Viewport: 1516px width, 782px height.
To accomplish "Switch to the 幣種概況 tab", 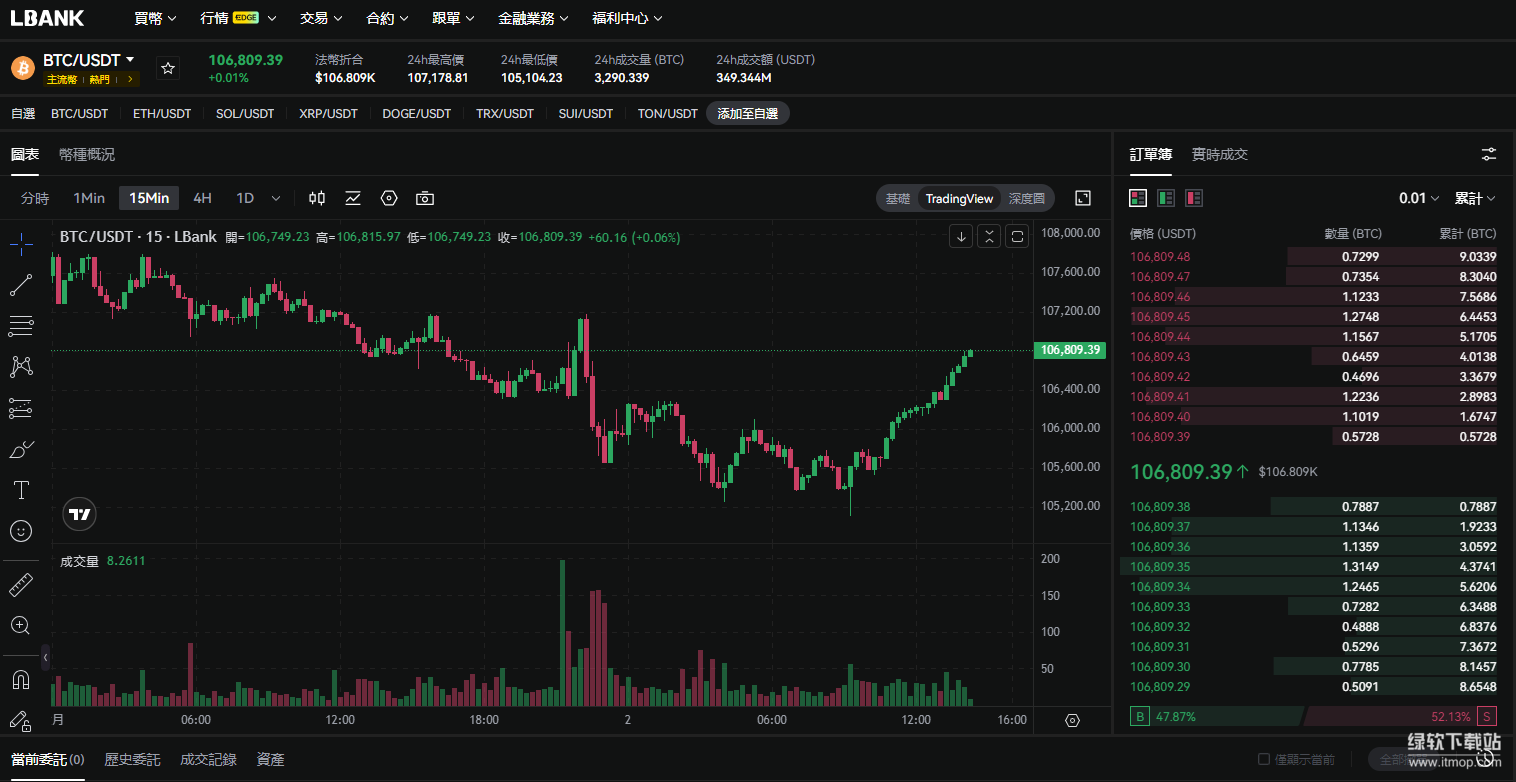I will (87, 154).
